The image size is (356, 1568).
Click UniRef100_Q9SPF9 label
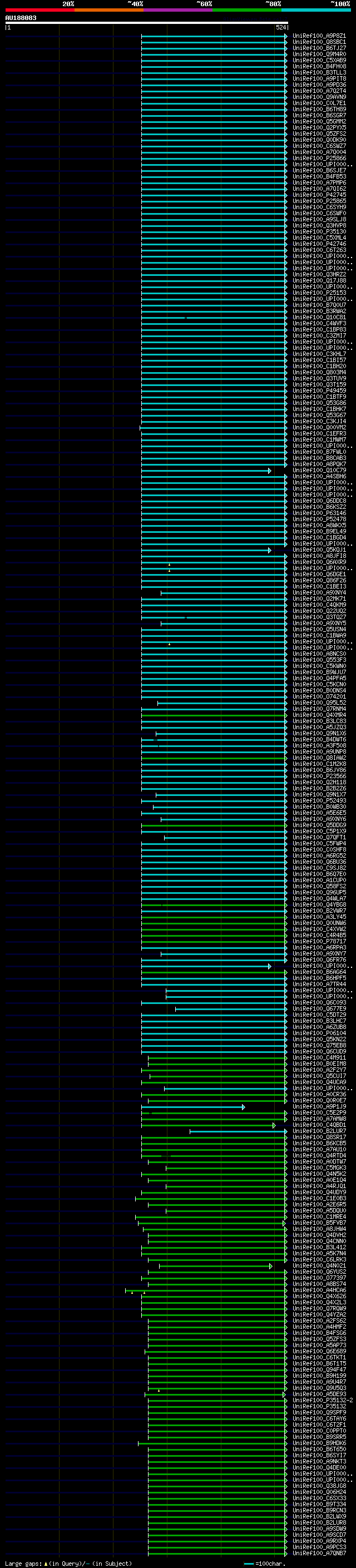pyautogui.click(x=319, y=1412)
